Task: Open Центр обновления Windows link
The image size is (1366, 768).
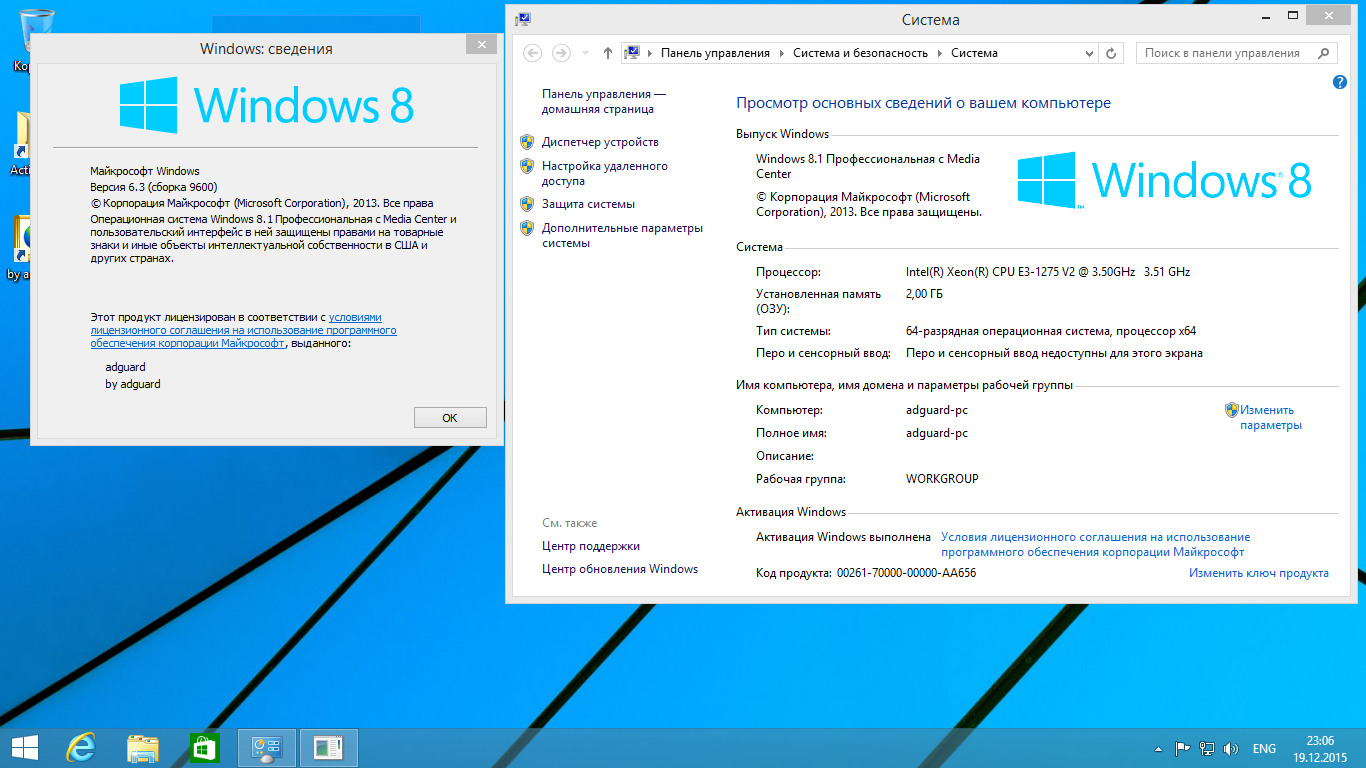Action: pyautogui.click(x=620, y=569)
